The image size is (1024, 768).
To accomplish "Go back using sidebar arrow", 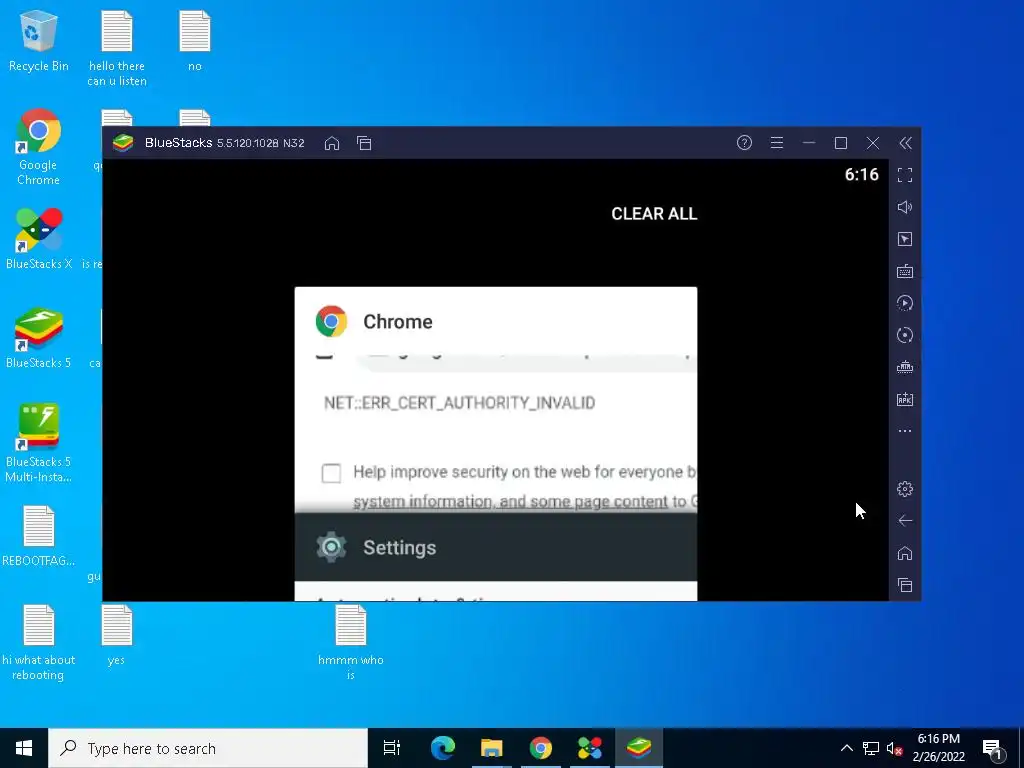I will pos(904,520).
